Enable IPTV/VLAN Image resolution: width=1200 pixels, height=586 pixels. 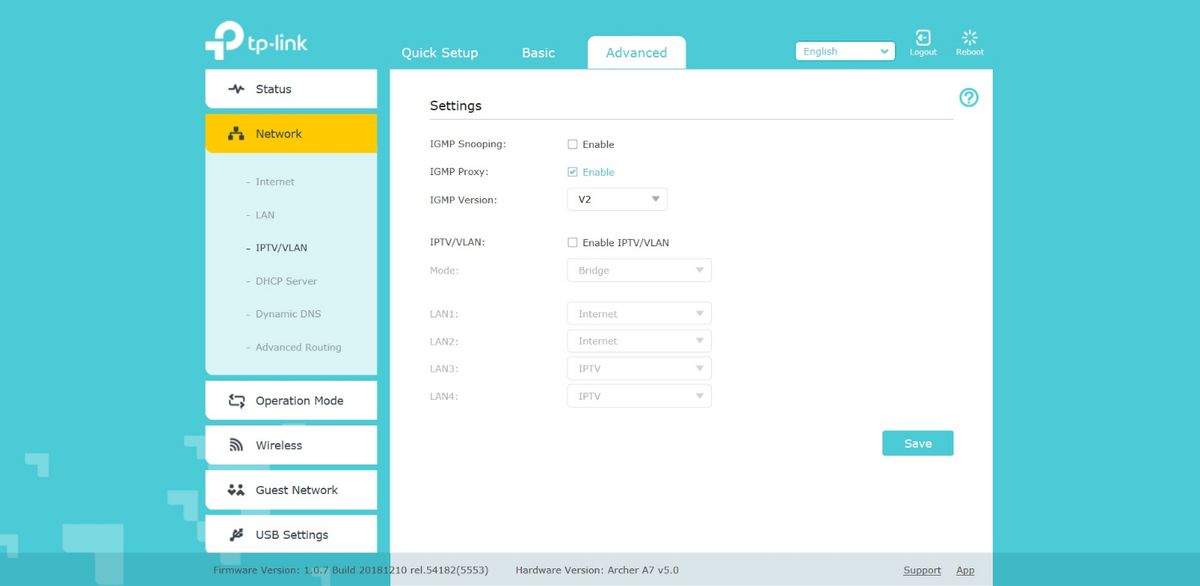tap(572, 242)
